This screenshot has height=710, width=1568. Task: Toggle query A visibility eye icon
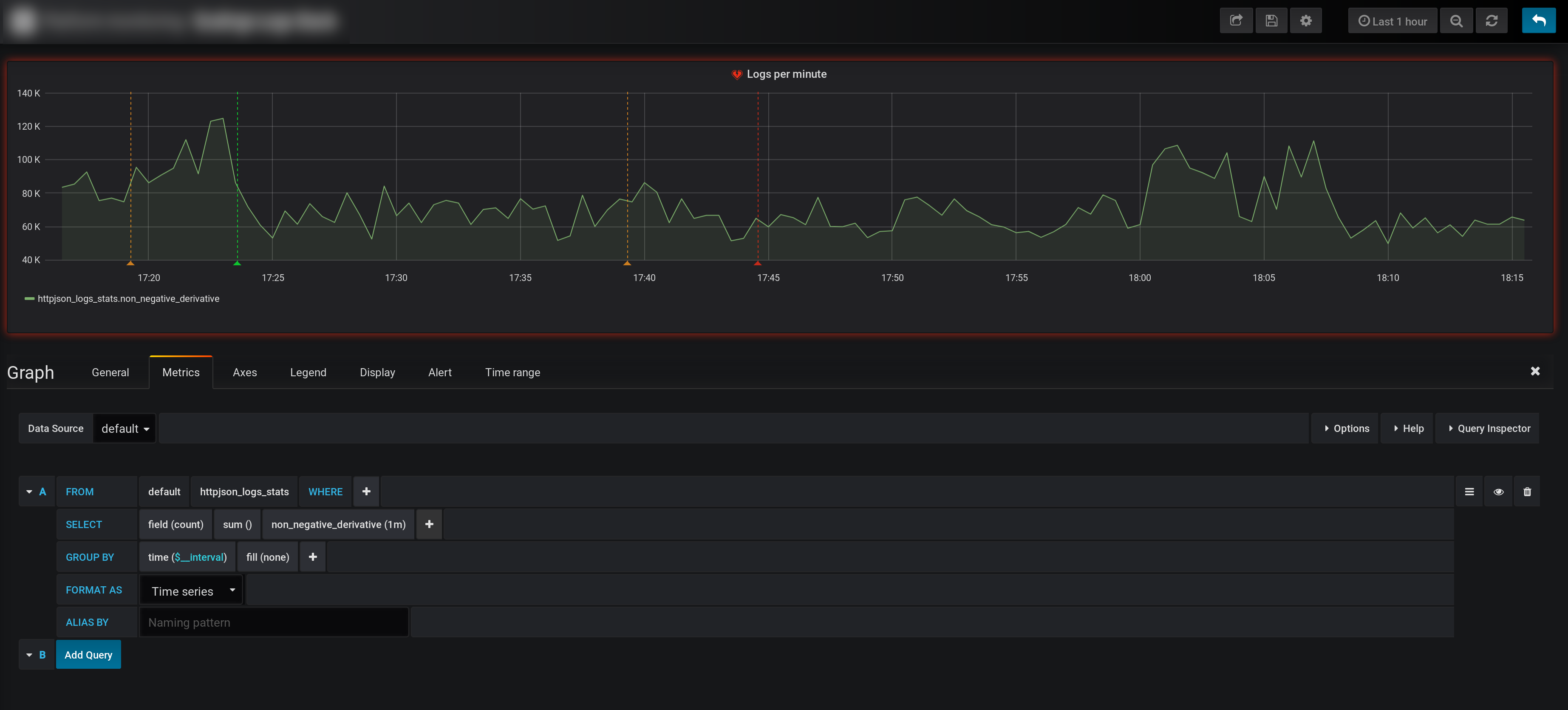click(x=1498, y=492)
